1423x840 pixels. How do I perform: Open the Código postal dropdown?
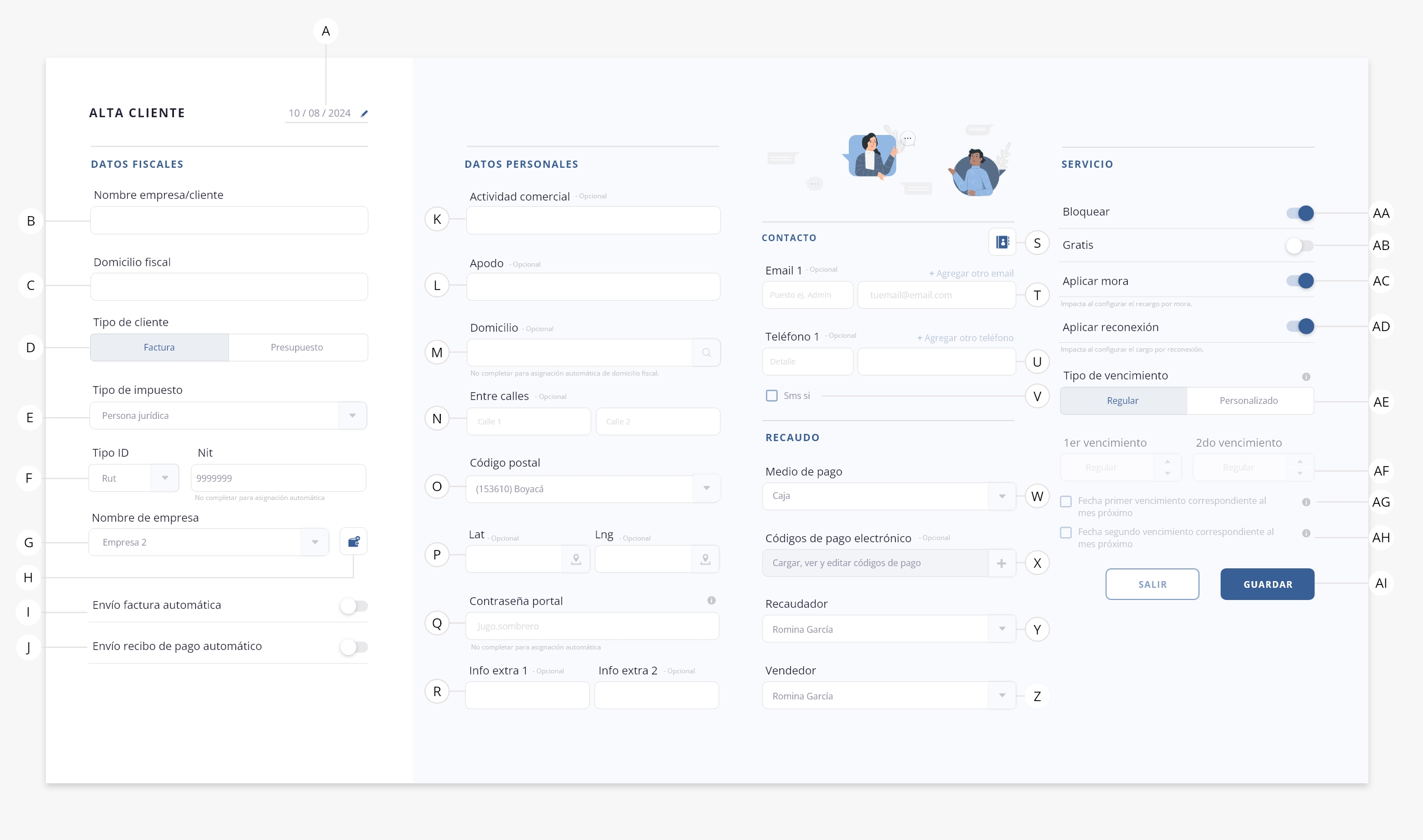[x=706, y=488]
